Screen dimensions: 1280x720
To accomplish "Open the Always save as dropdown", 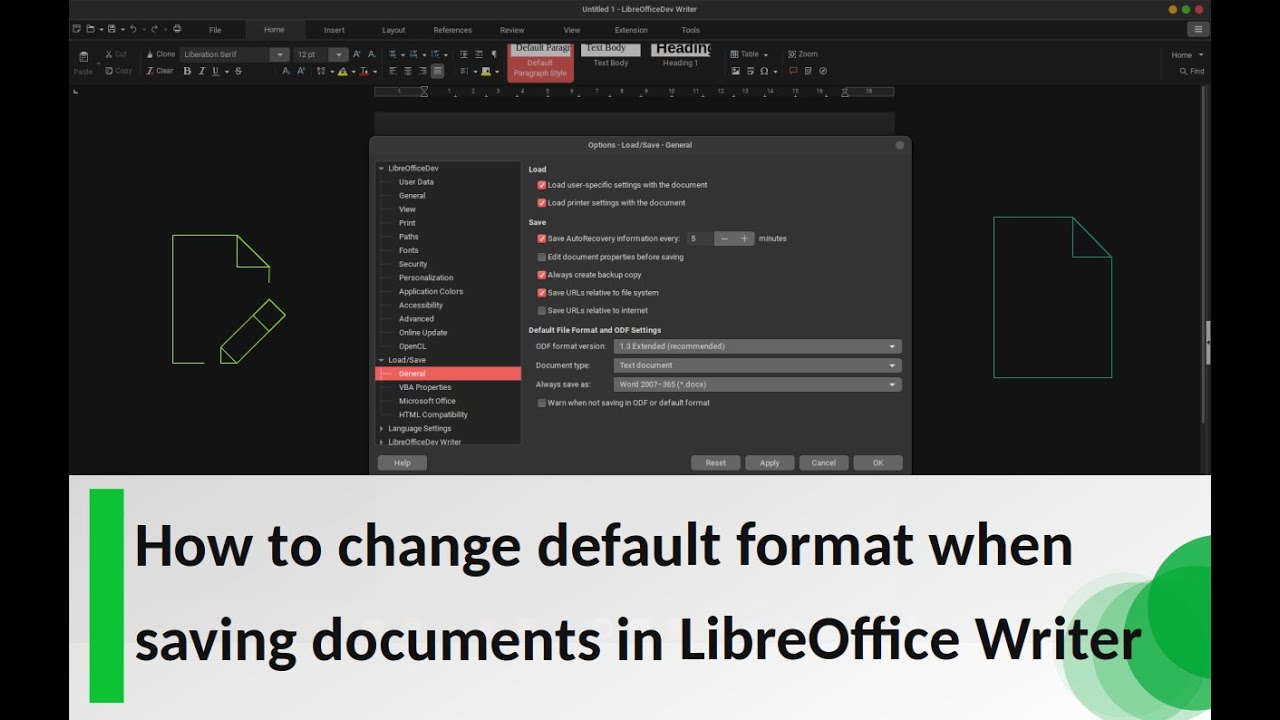I will (x=757, y=384).
